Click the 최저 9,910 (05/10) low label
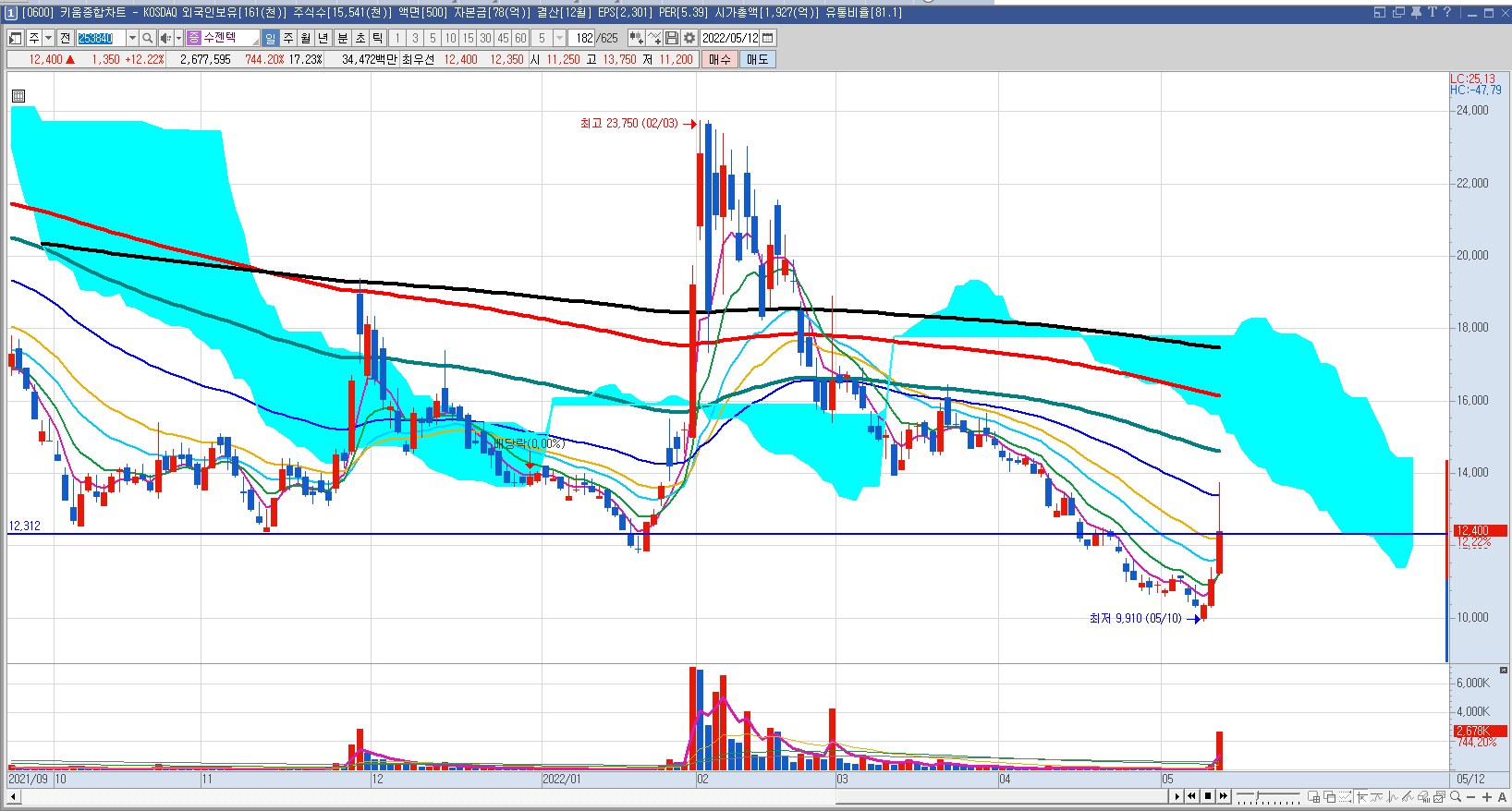Image resolution: width=1512 pixels, height=811 pixels. pos(1135,618)
